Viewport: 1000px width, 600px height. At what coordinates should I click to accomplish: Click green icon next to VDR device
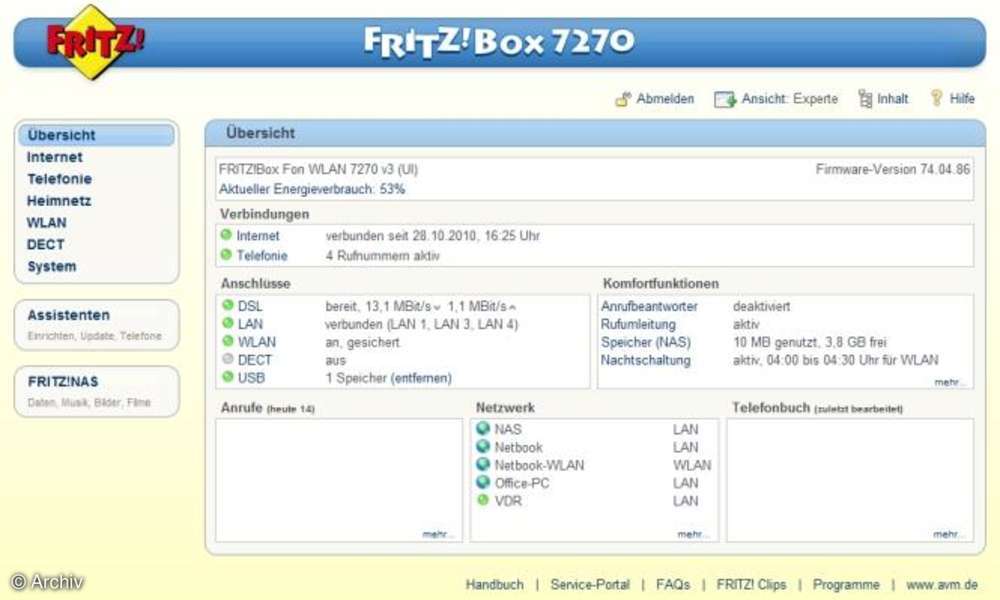(483, 500)
